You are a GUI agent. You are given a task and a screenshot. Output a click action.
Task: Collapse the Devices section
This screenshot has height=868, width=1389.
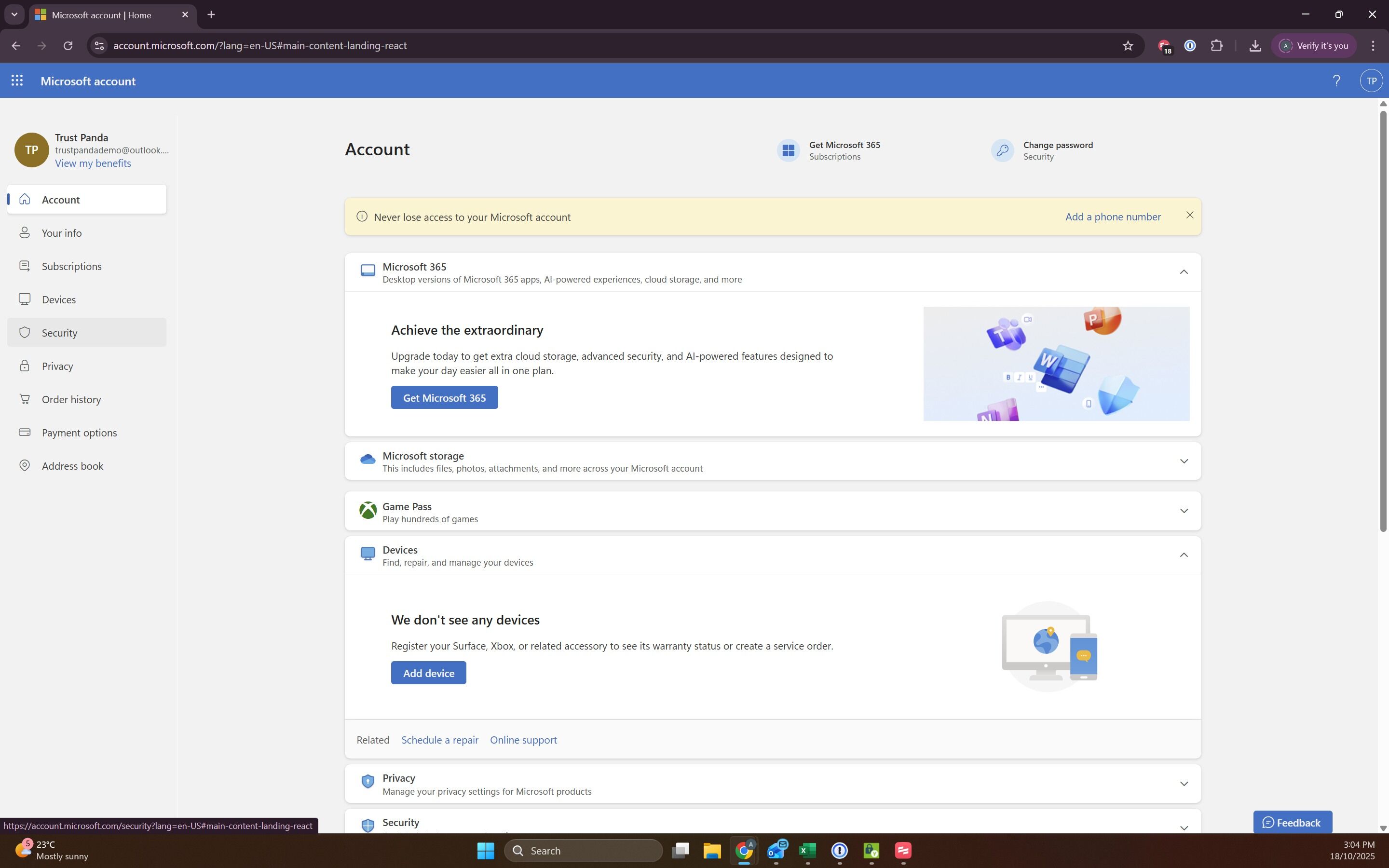[1183, 555]
